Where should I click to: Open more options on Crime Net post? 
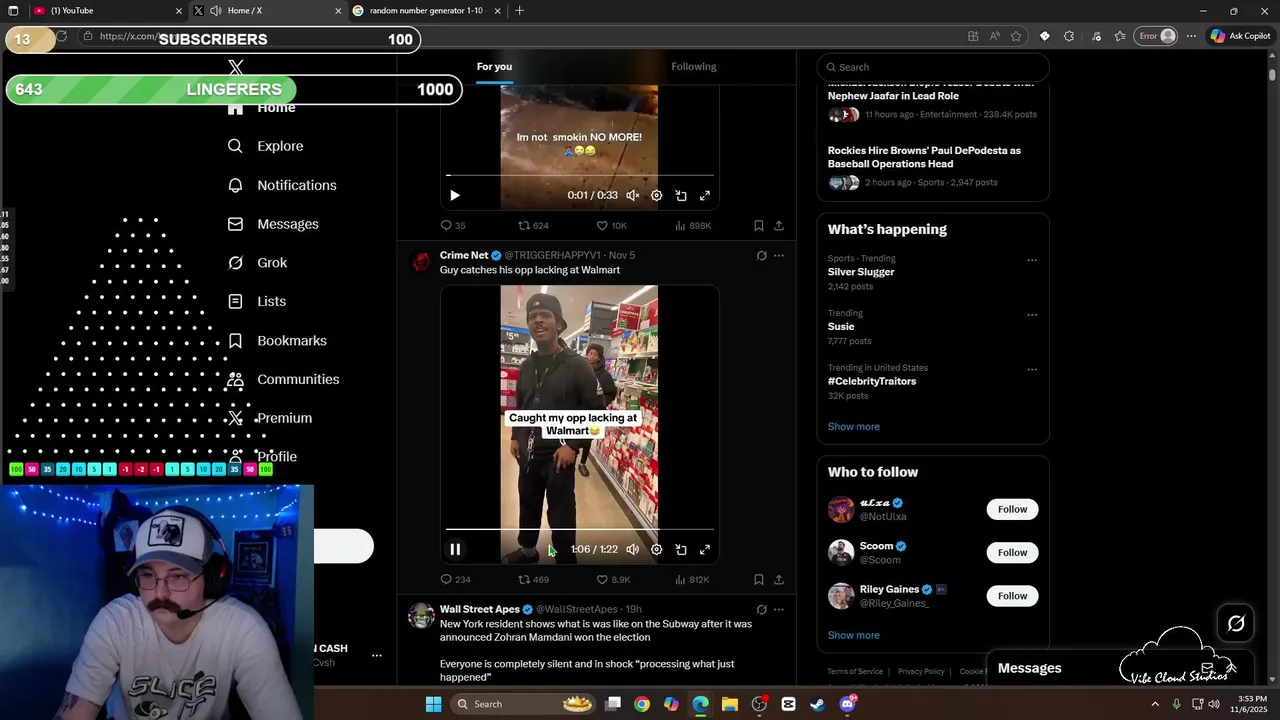pos(779,255)
